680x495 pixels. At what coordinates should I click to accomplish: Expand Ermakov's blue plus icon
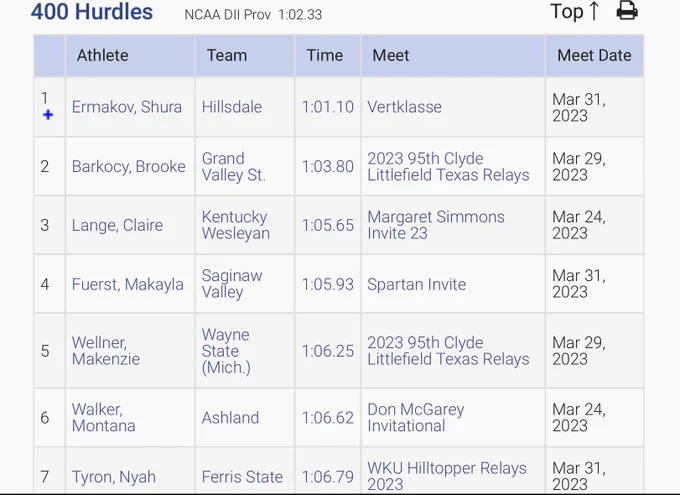pyautogui.click(x=48, y=115)
